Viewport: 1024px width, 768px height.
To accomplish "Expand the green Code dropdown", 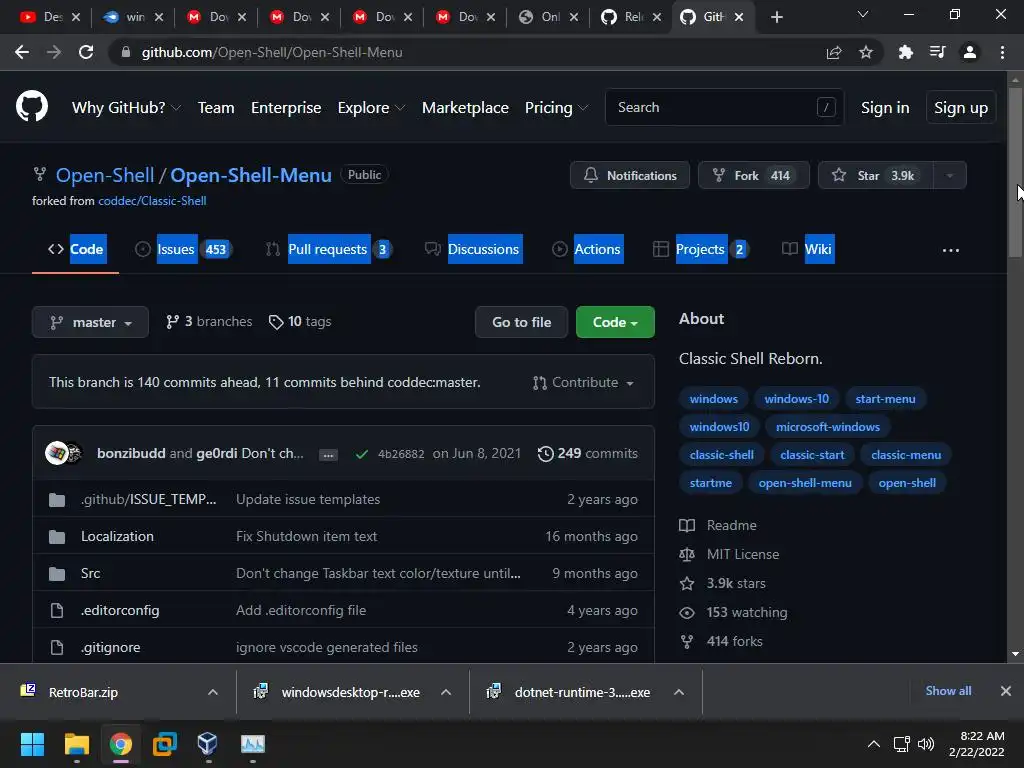I will 615,322.
